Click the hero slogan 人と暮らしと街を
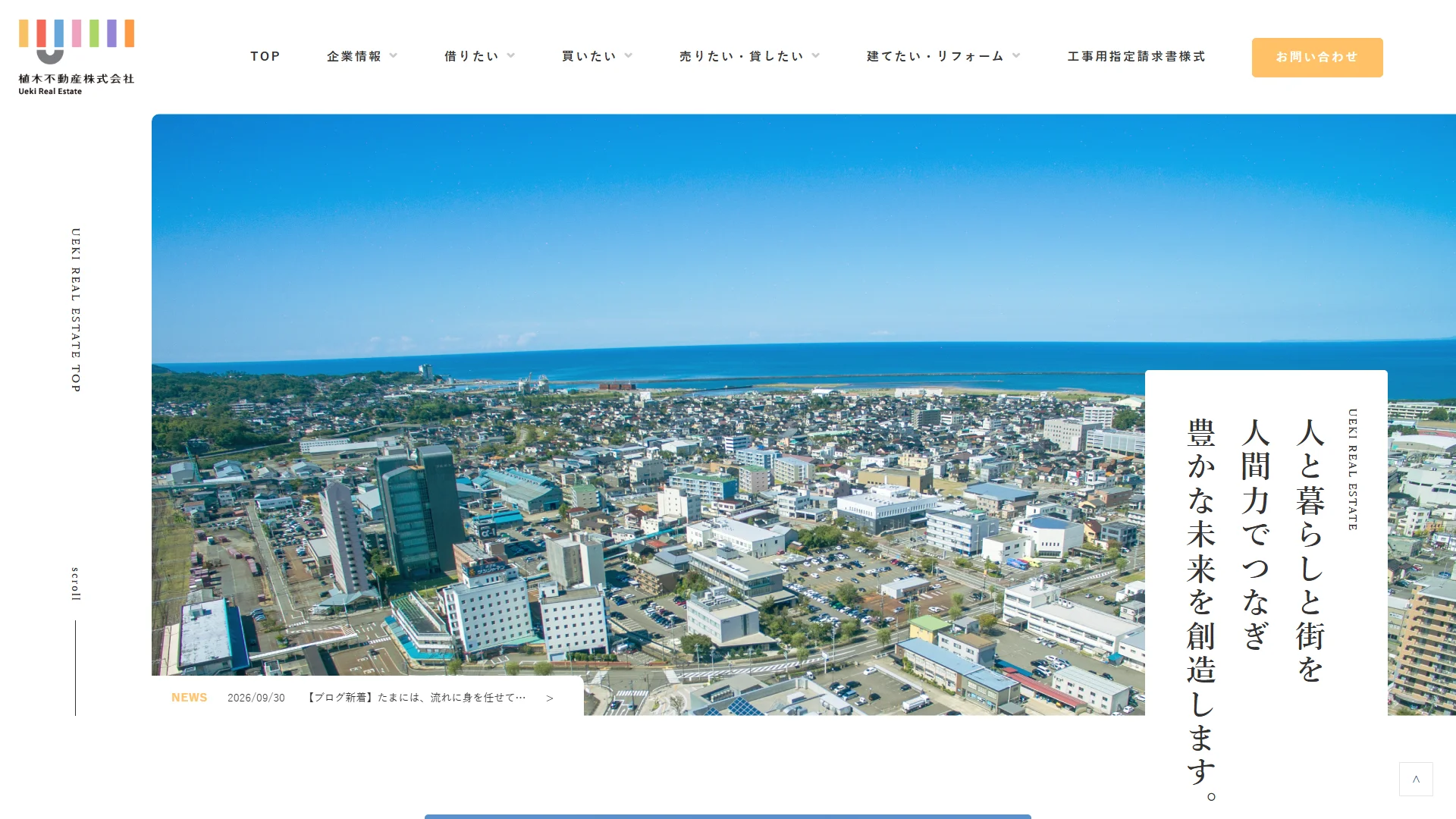The width and height of the screenshot is (1456, 819). point(1310,551)
